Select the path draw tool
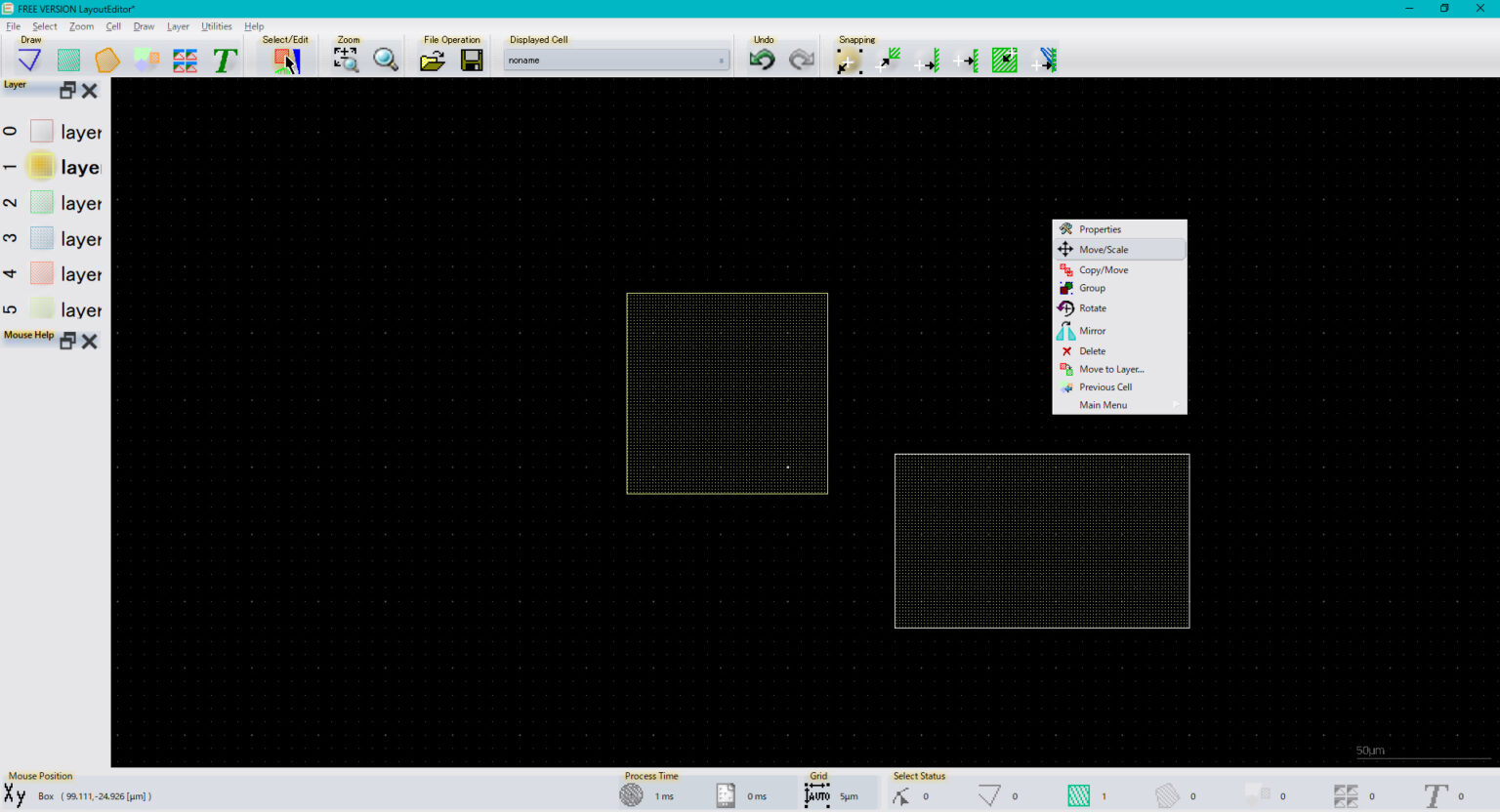The height and width of the screenshot is (812, 1500). click(29, 61)
